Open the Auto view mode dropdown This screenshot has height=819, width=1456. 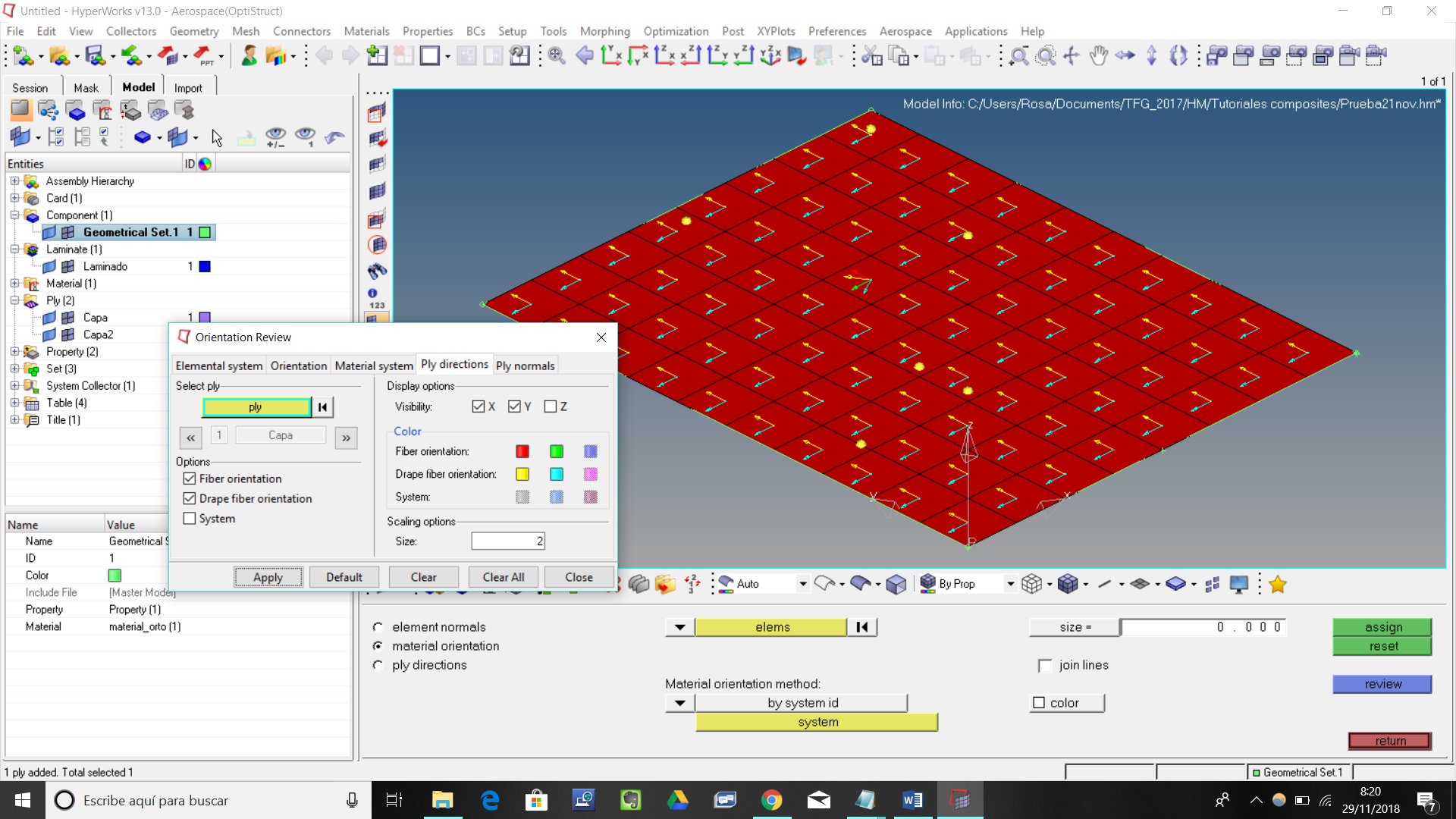click(x=802, y=583)
